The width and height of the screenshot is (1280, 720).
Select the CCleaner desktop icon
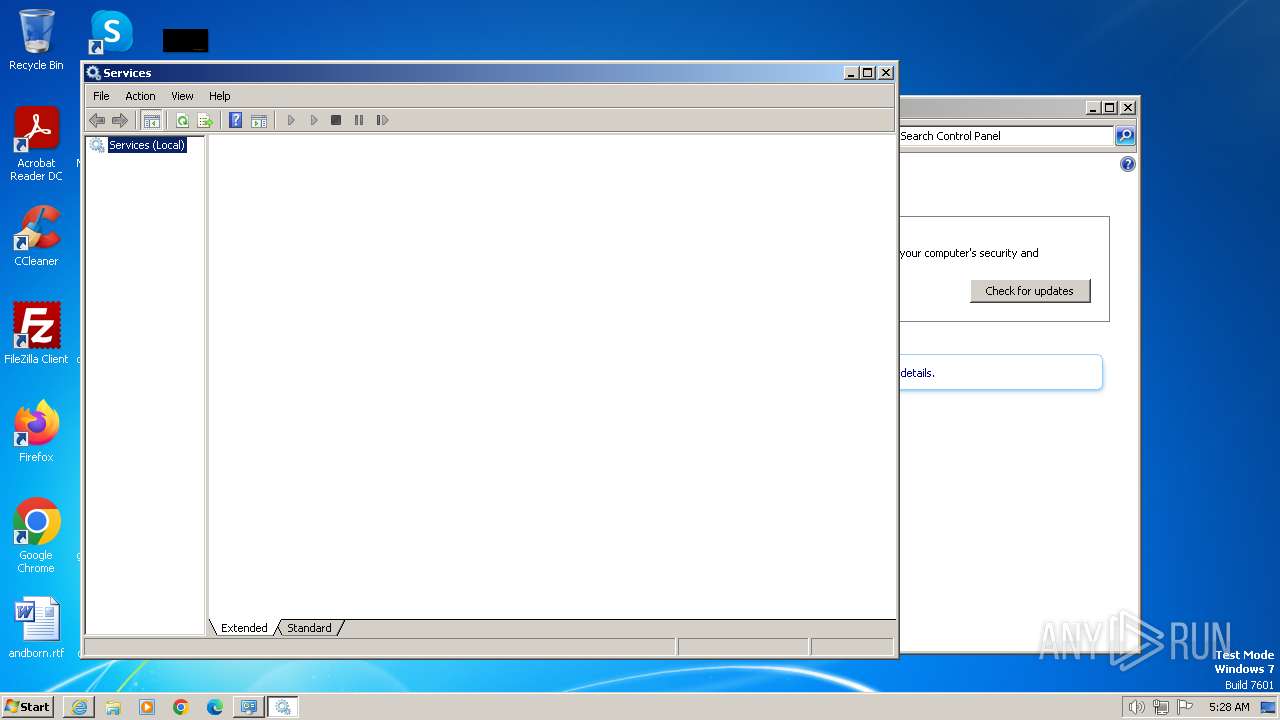click(36, 236)
